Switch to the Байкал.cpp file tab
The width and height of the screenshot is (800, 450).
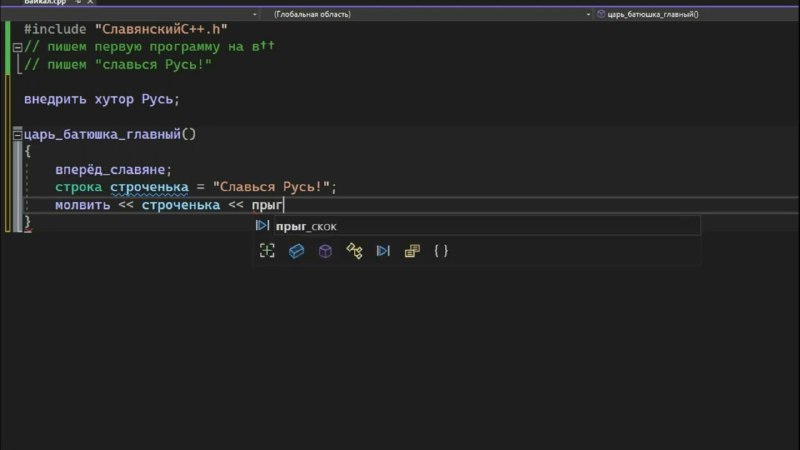pos(45,2)
